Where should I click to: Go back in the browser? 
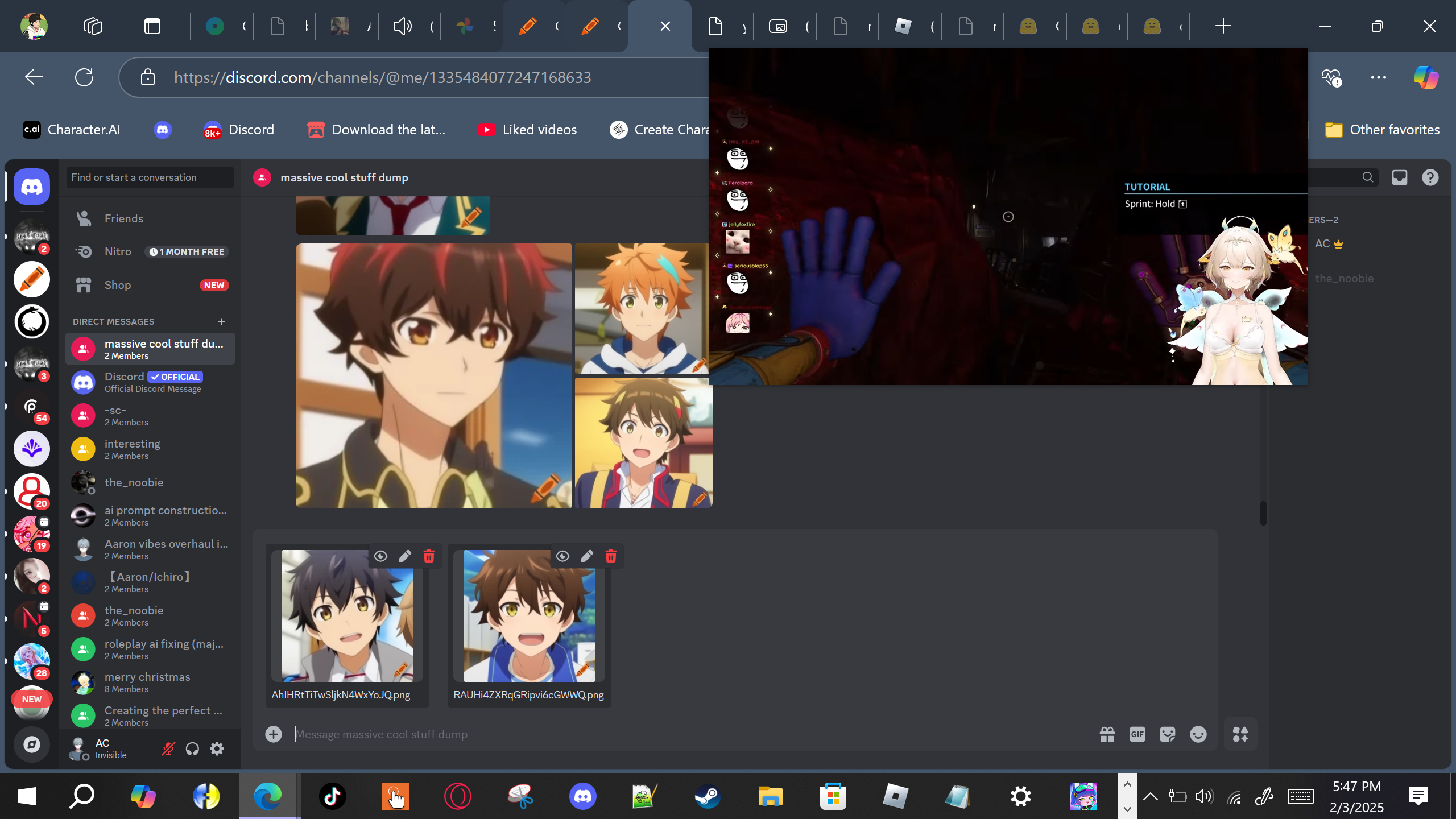pos(34,77)
